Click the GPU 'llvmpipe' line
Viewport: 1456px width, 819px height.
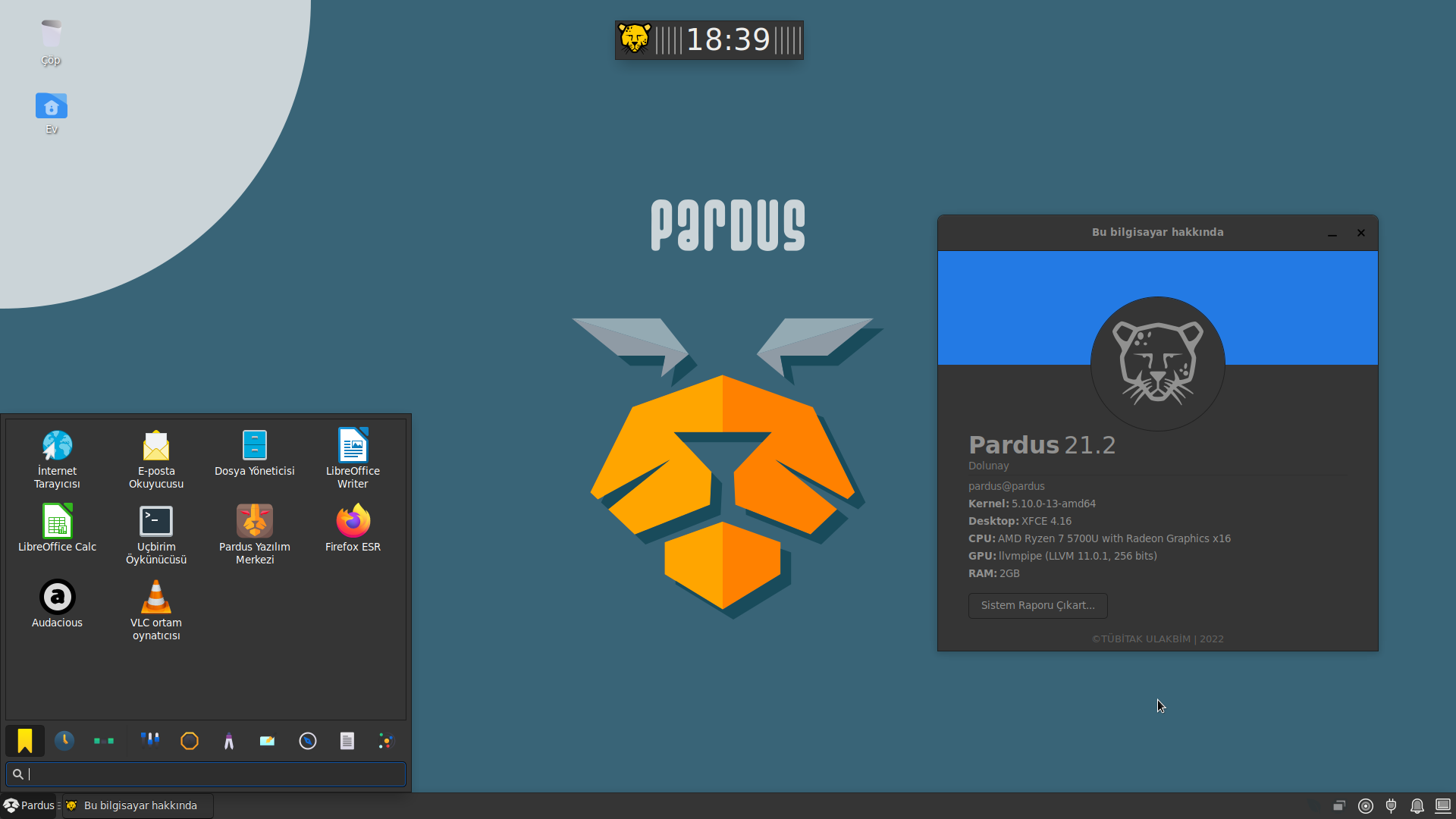click(x=1062, y=556)
